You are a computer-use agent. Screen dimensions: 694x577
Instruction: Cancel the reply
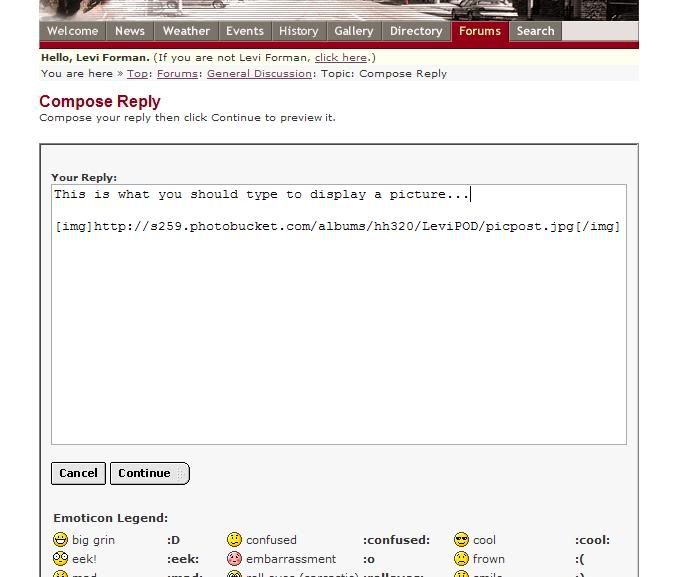78,473
